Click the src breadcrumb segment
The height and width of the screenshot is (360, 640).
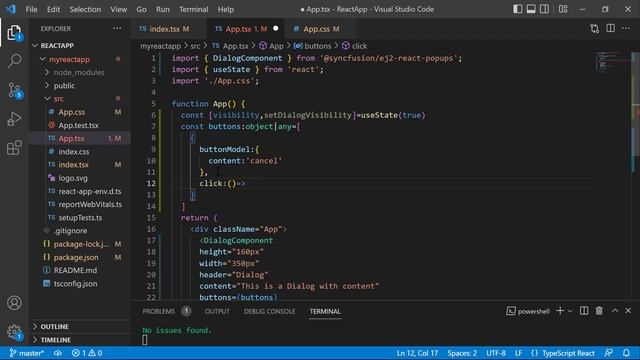coord(195,46)
